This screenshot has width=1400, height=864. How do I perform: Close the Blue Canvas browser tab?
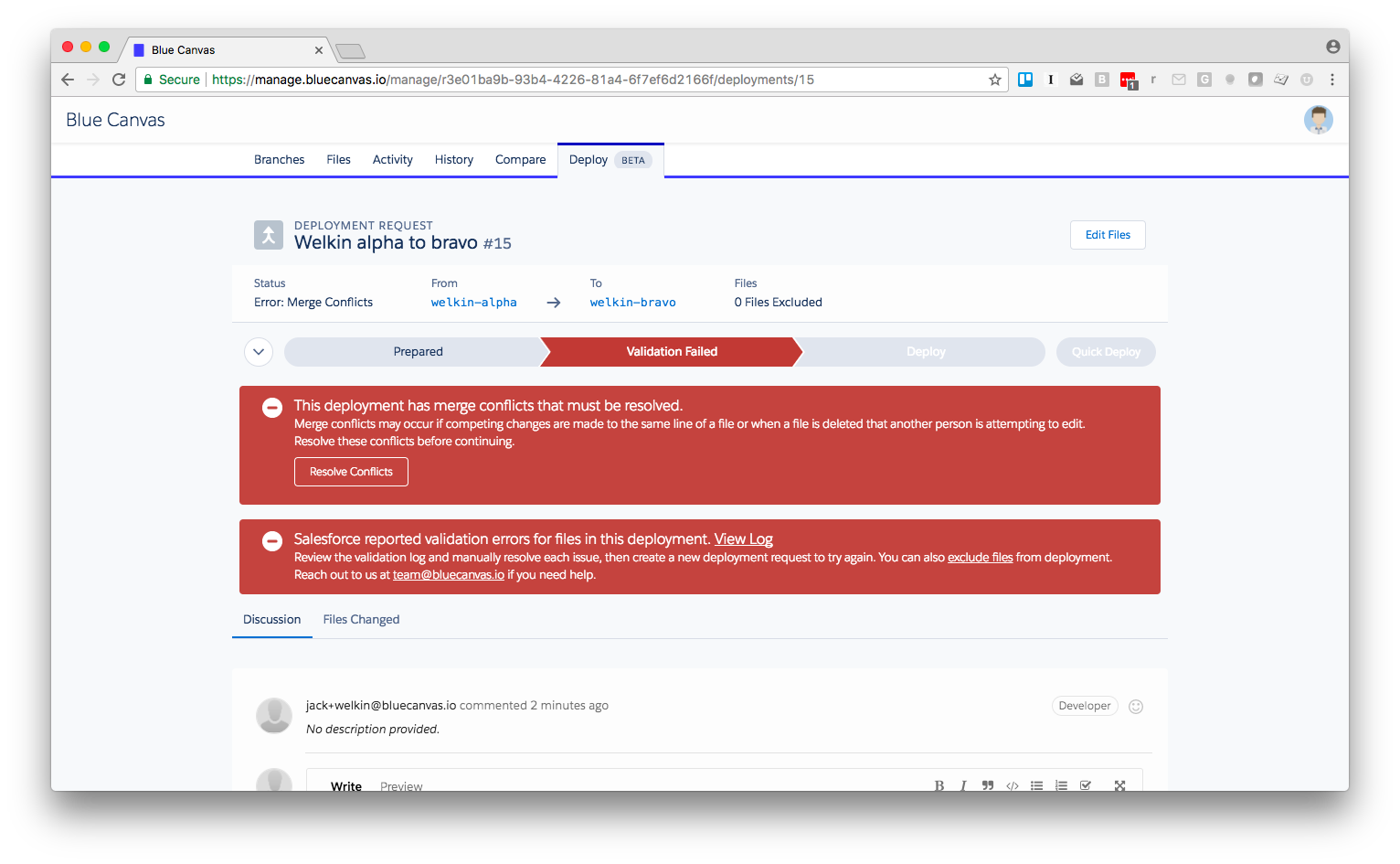point(319,50)
